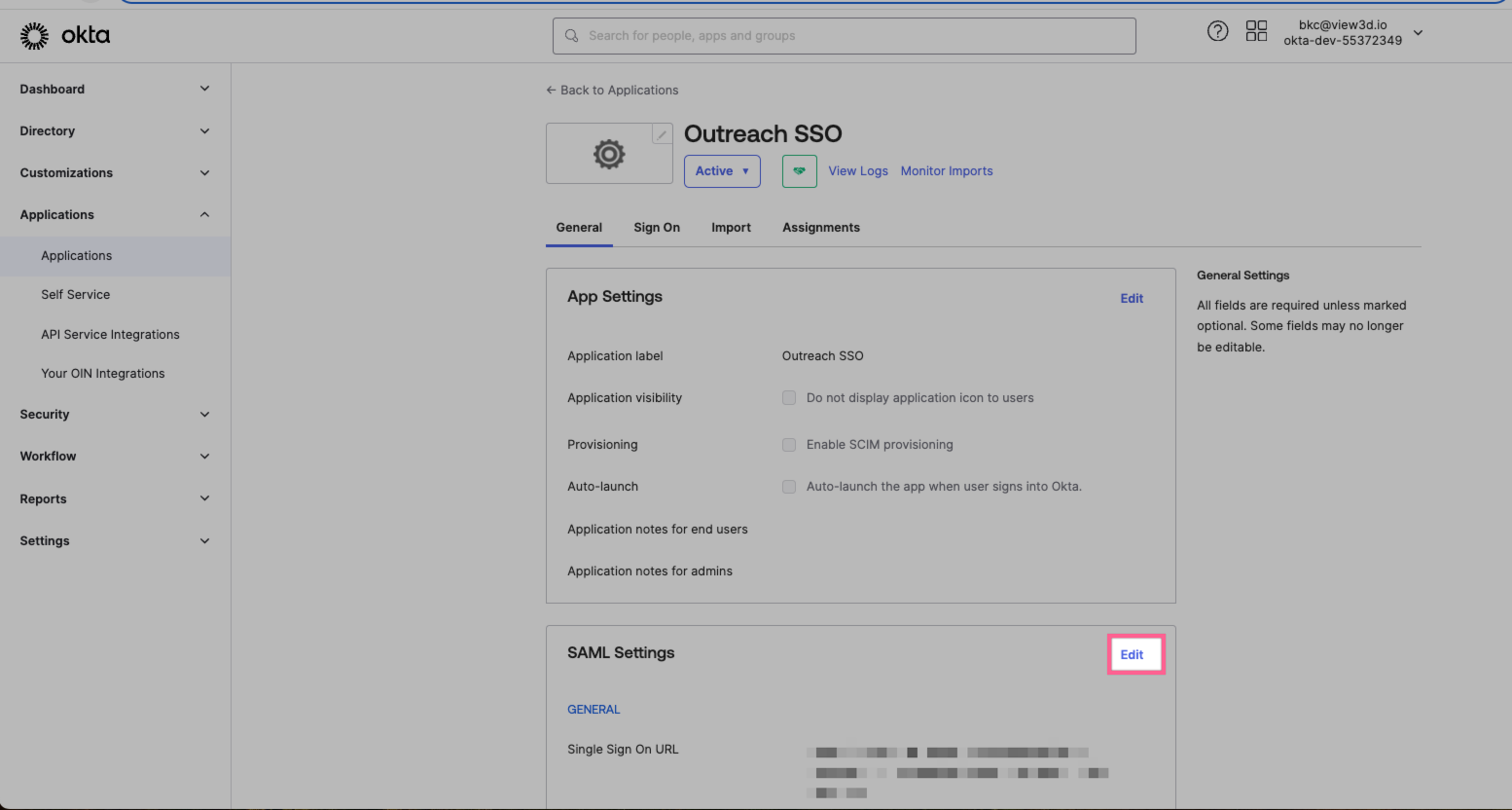Open the View Logs link
1512x810 pixels.
[858, 171]
